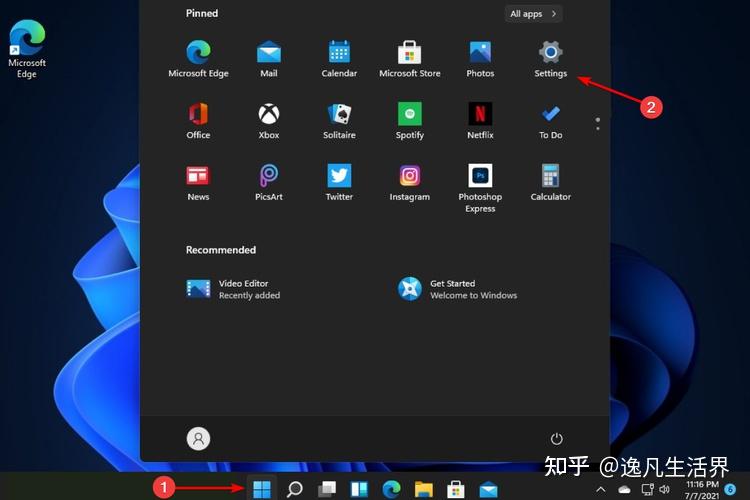750x500 pixels.
Task: Launch PicsArt from pinned apps
Action: click(x=268, y=183)
